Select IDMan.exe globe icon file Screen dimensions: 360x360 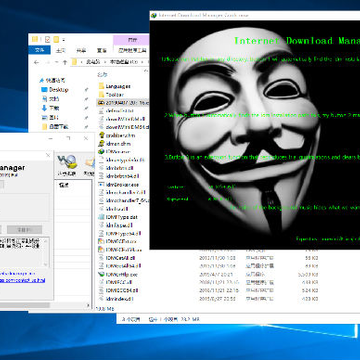[118, 152]
